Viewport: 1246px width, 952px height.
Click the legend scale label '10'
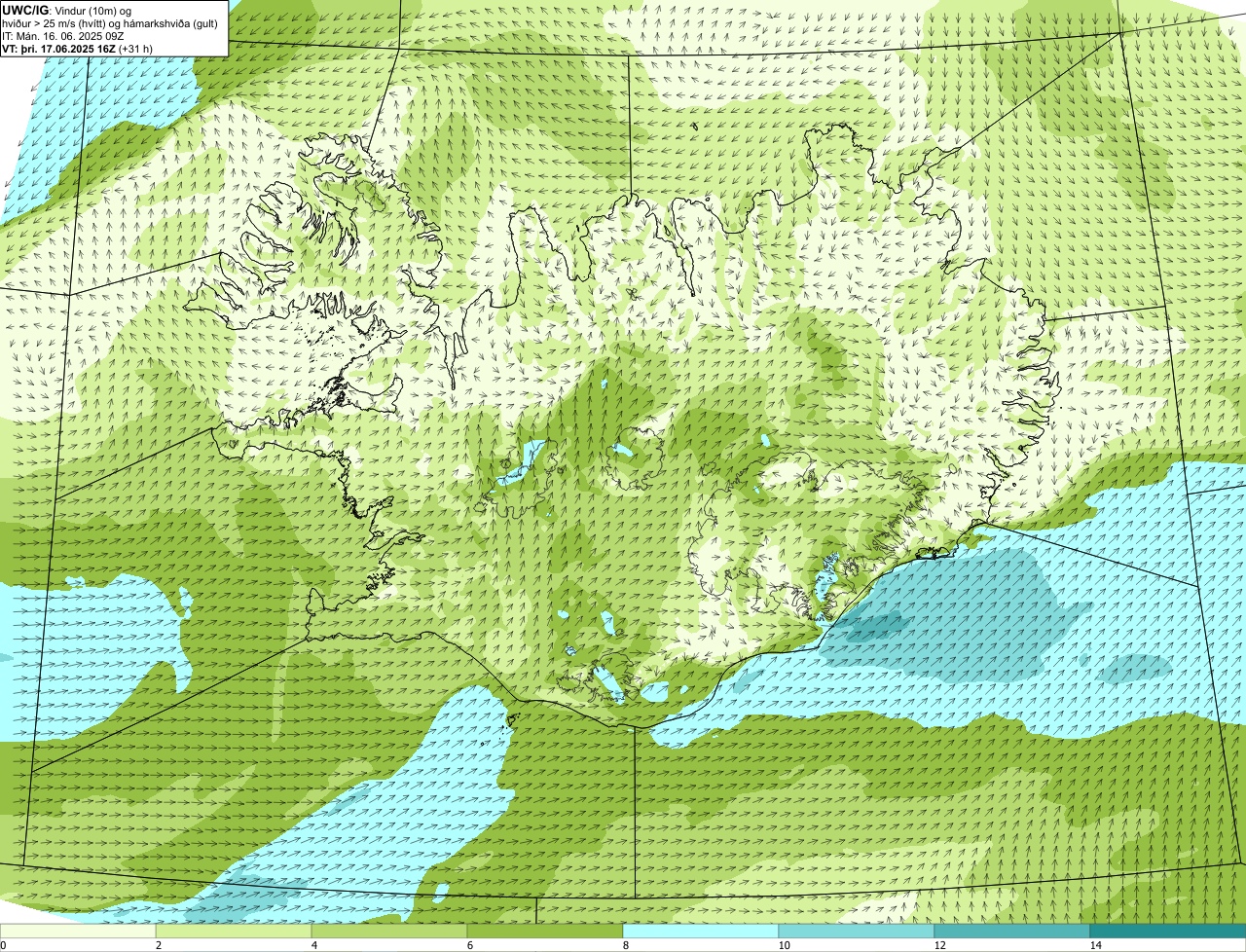(x=784, y=945)
